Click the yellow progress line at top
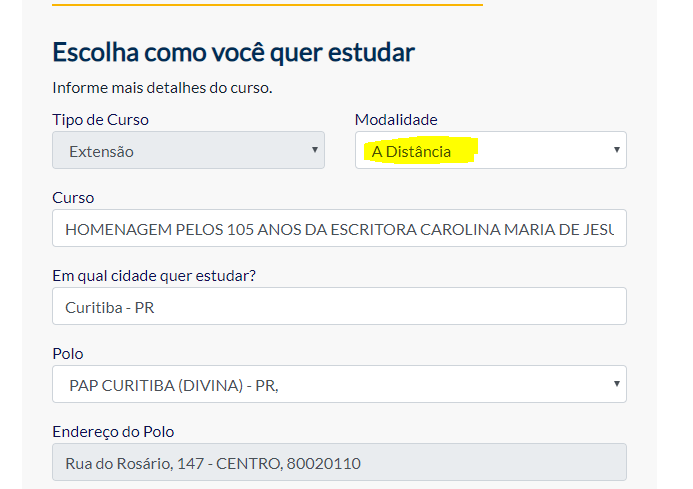693x489 pixels. (x=267, y=4)
